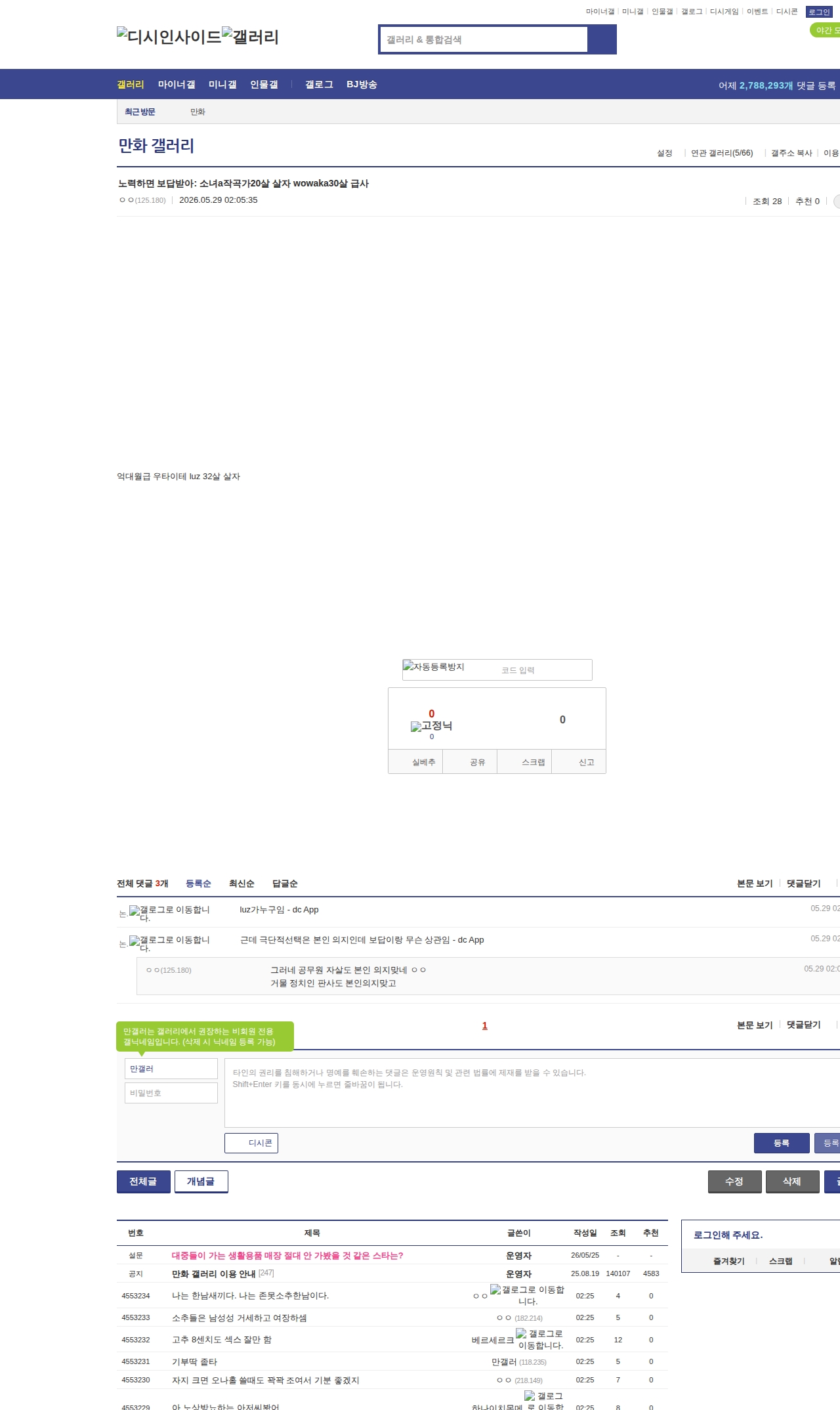Click the red 0 upvote count
Image resolution: width=840 pixels, height=1410 pixels.
point(431,714)
